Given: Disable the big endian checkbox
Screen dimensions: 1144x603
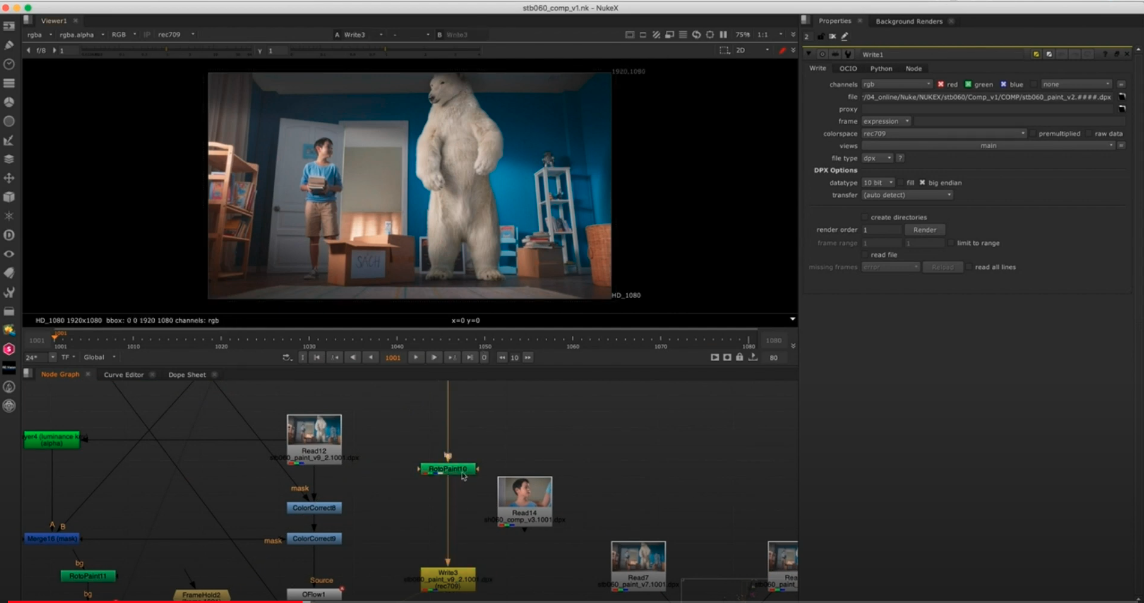Looking at the screenshot, I should click(922, 182).
